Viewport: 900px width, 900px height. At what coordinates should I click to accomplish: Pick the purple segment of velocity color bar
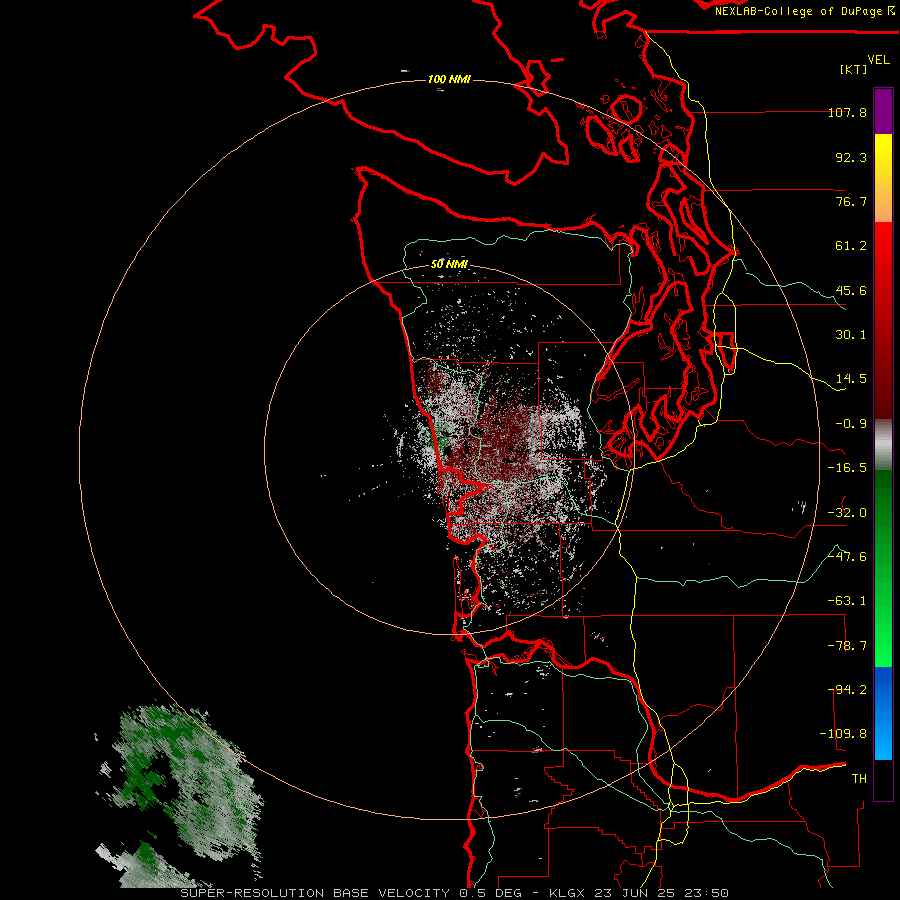click(x=883, y=111)
